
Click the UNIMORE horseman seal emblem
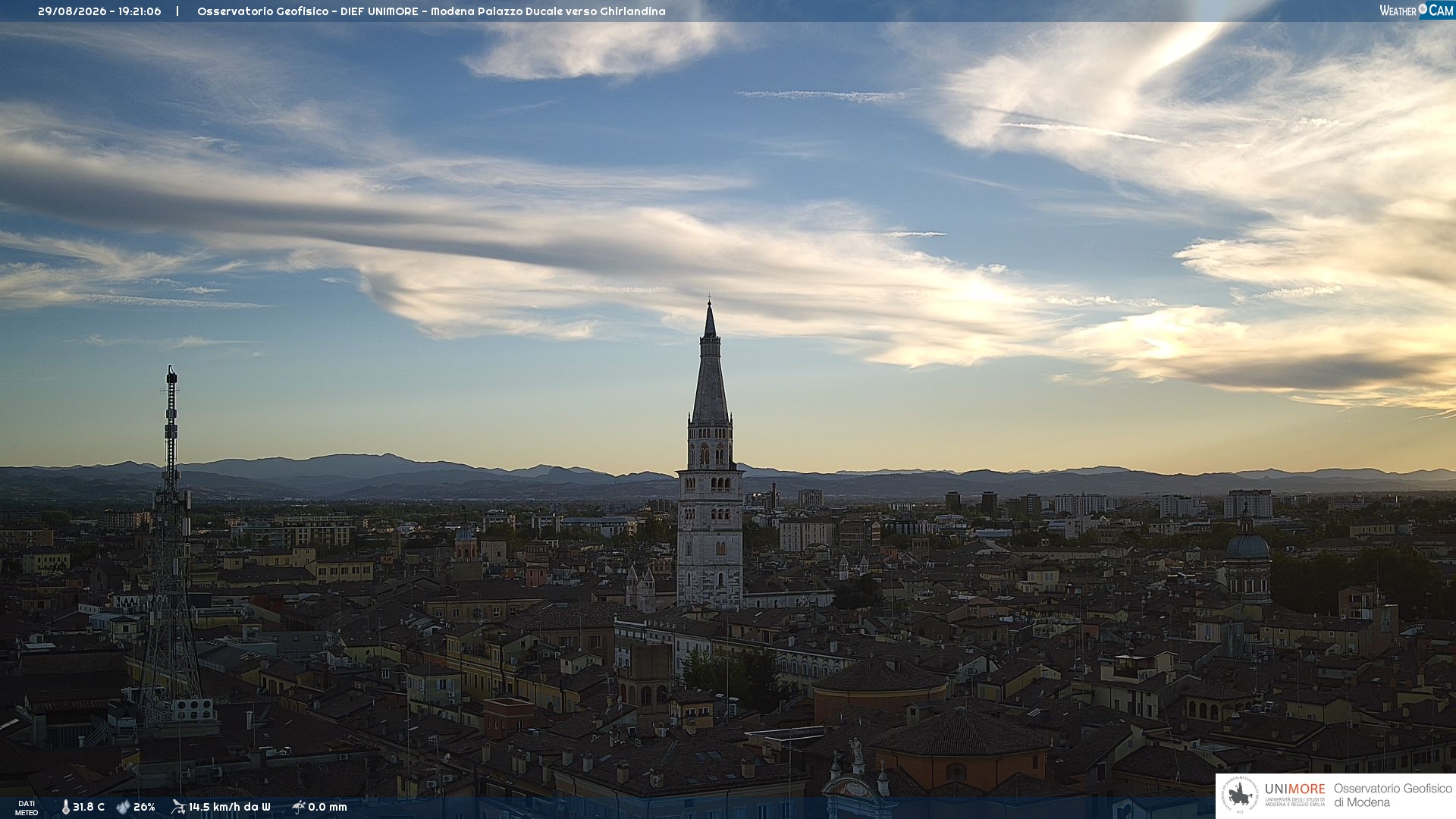[x=1241, y=795]
